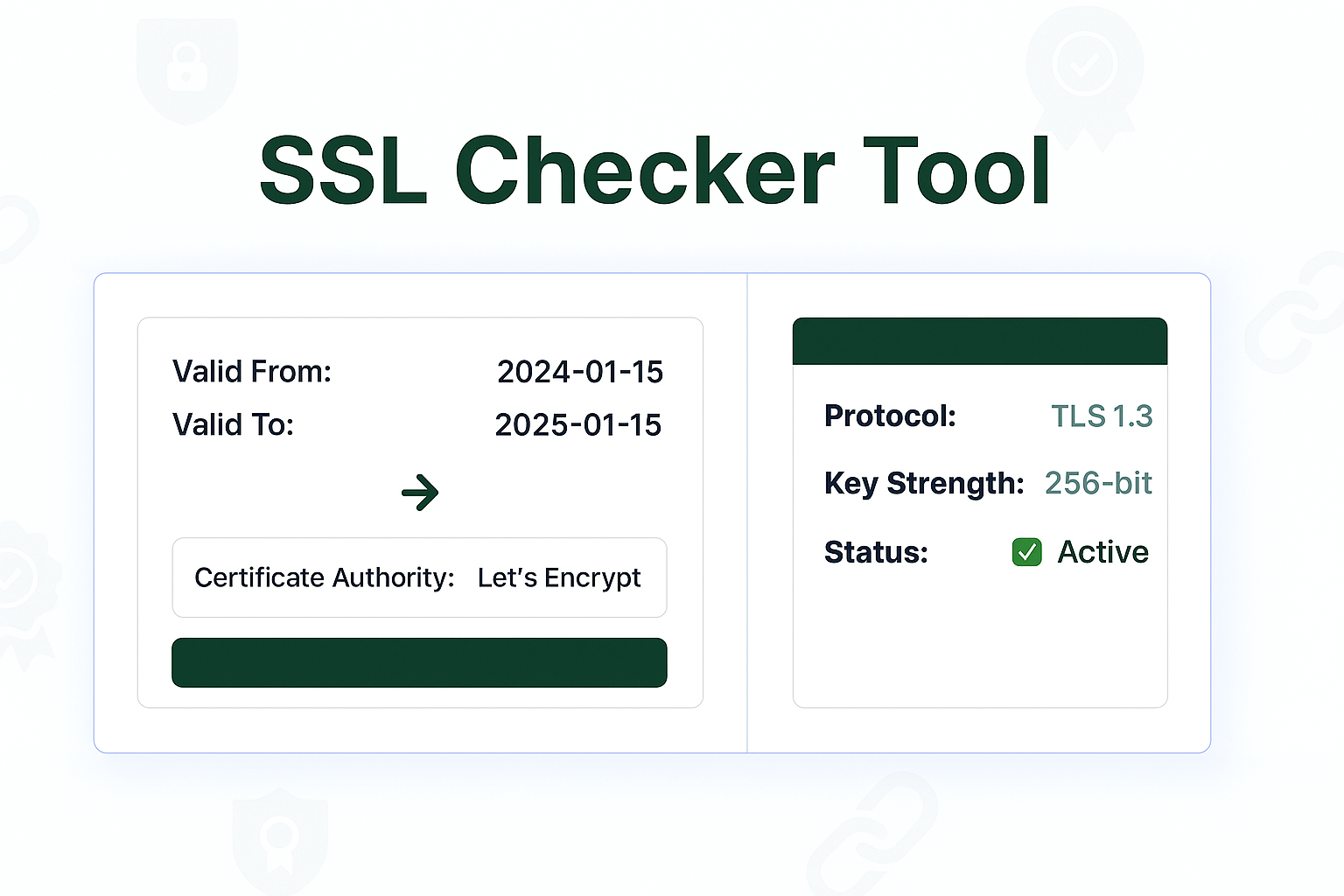Click the faded award badge with checkmark
Image resolution: width=1344 pixels, height=896 pixels.
(1084, 70)
